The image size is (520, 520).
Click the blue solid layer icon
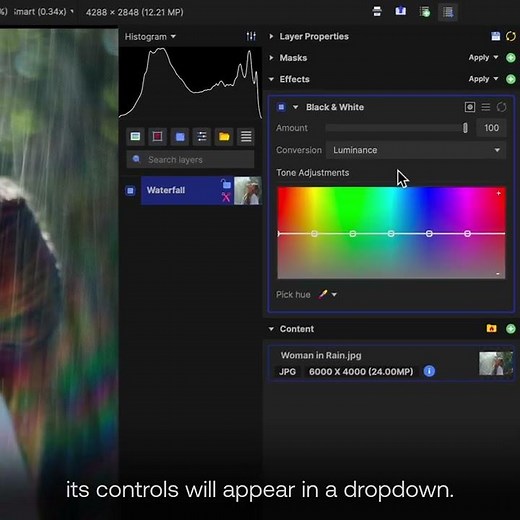pos(180,136)
